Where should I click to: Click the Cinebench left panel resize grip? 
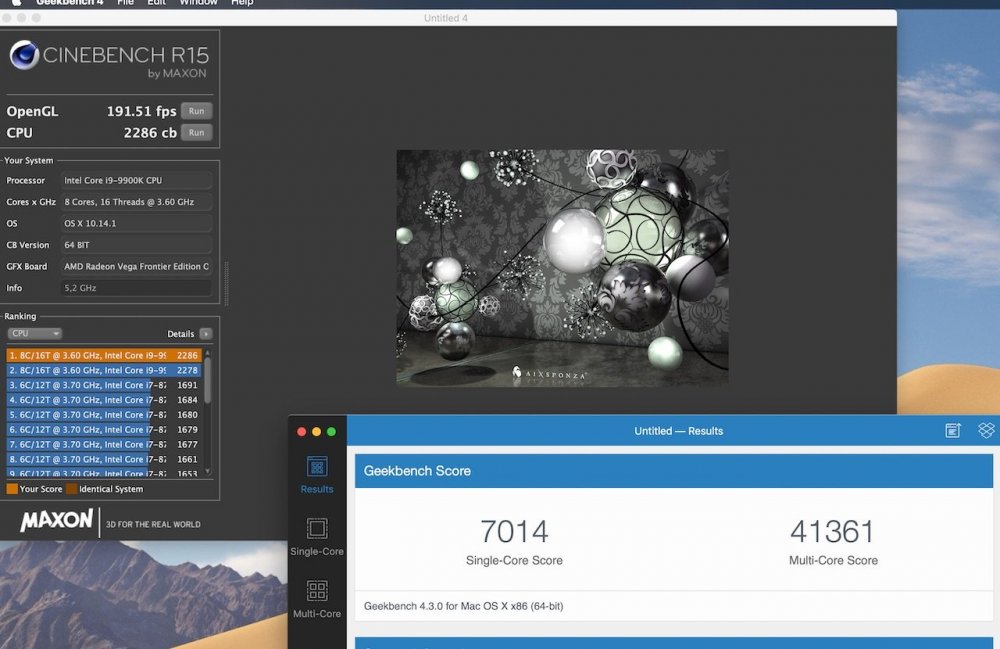[226, 284]
